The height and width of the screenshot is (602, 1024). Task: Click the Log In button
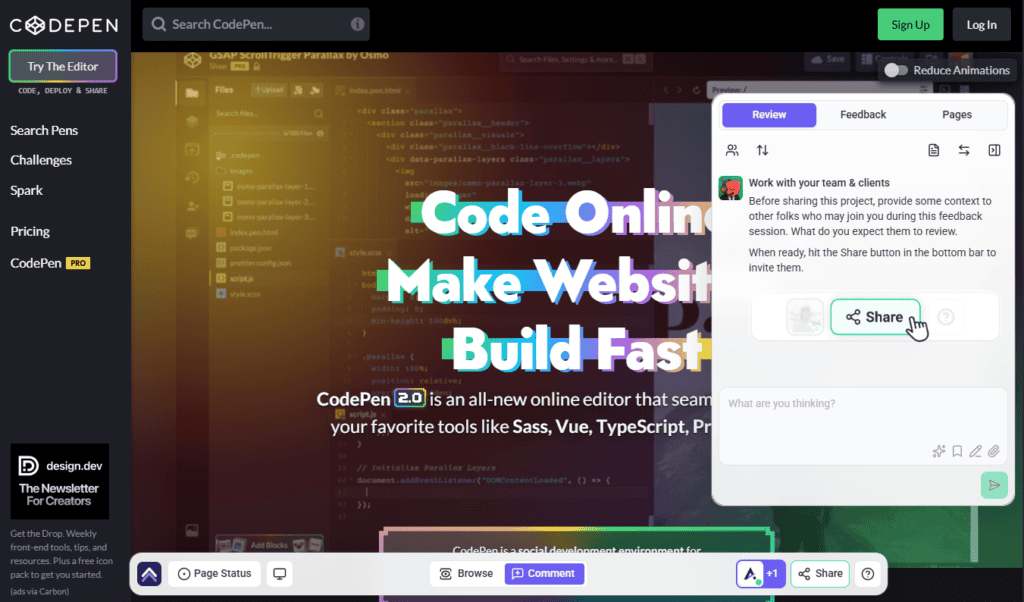(982, 25)
